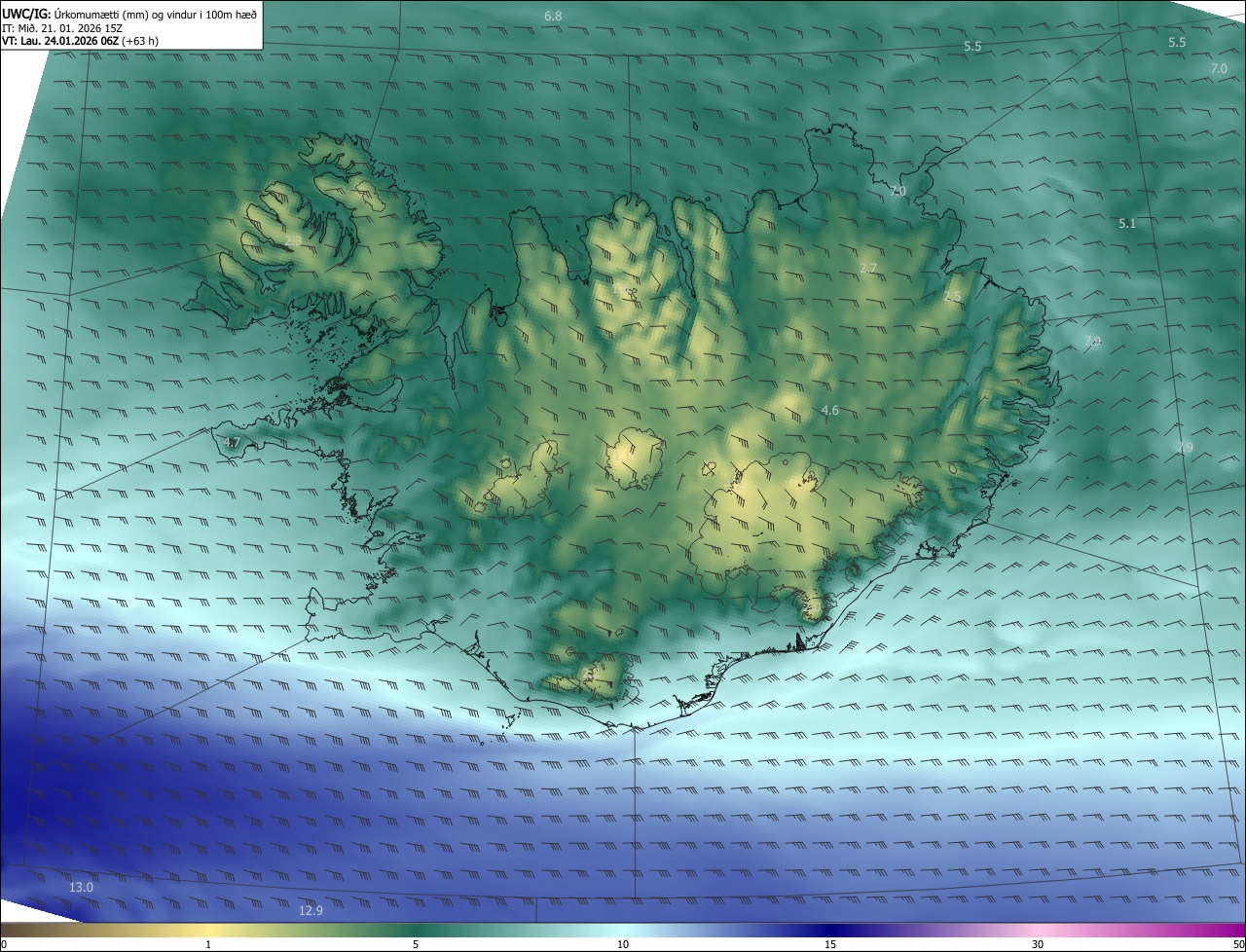Click the '5' tick on the color scale
The height and width of the screenshot is (952, 1246).
click(416, 945)
